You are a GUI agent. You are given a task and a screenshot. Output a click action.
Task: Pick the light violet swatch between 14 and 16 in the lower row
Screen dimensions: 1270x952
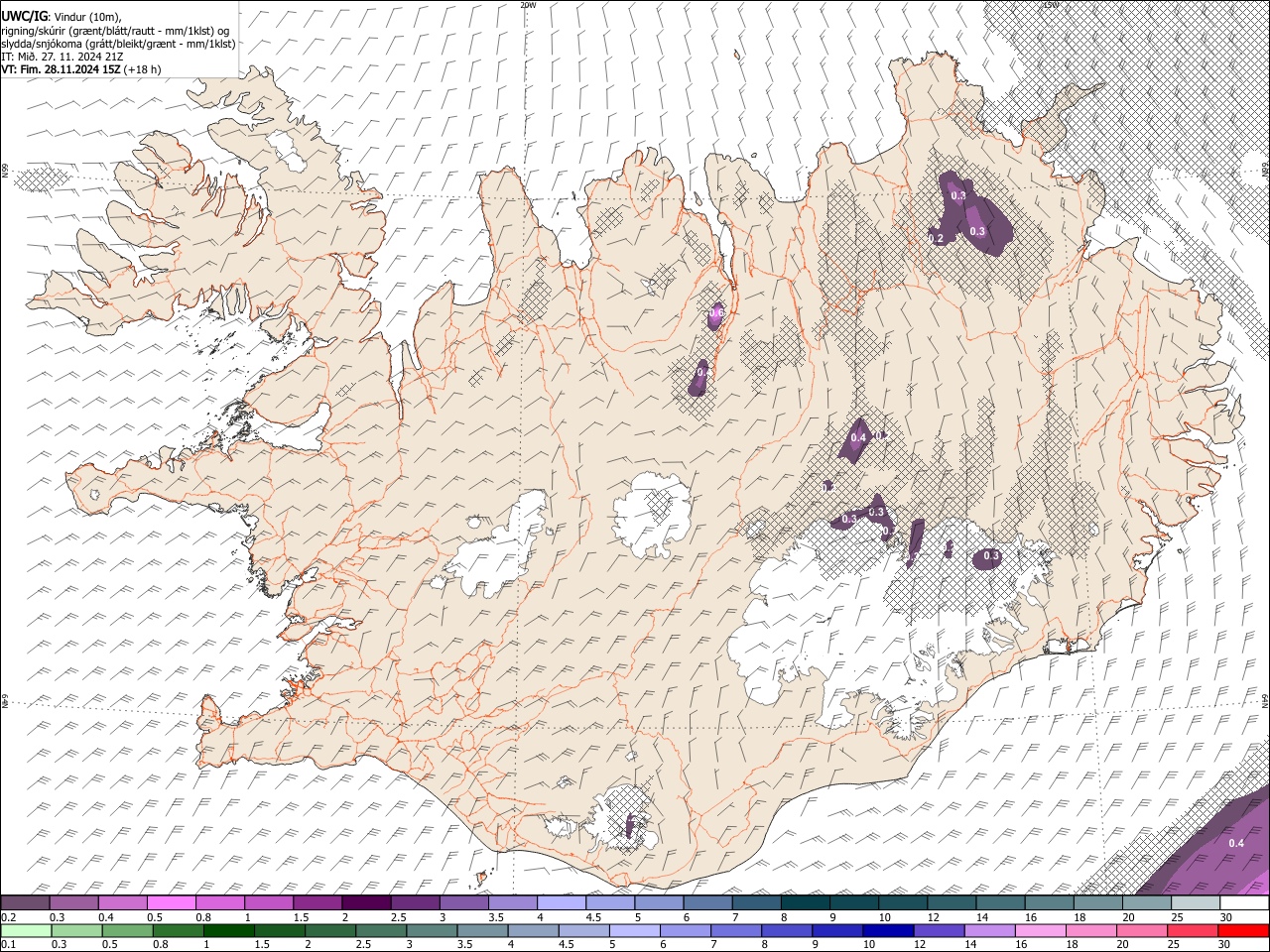[x=990, y=930]
